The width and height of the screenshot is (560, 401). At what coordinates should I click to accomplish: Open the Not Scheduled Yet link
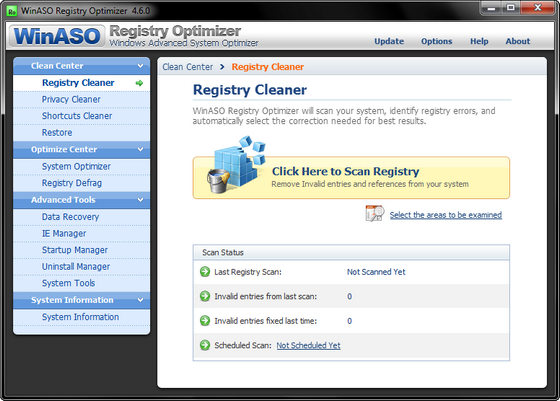pyautogui.click(x=308, y=345)
